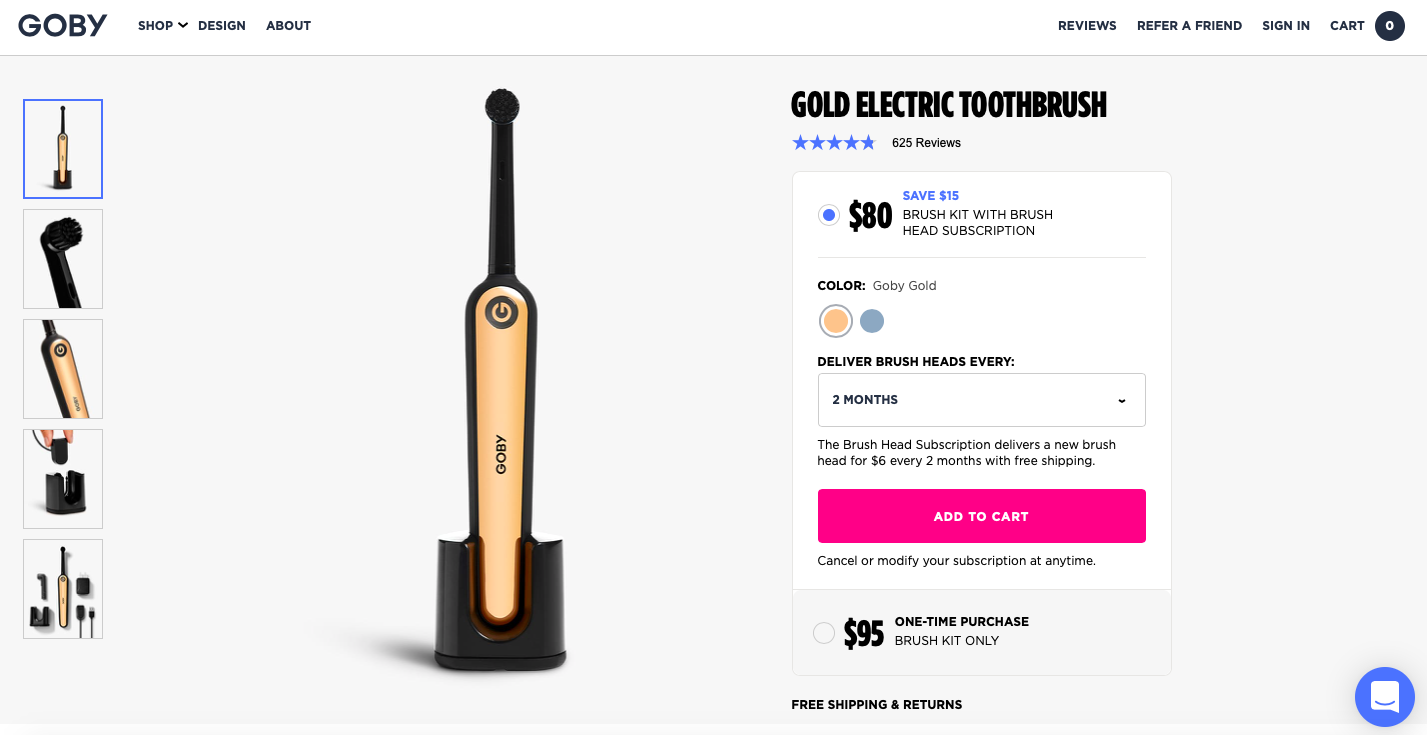Open the ABOUT menu item
1427x735 pixels.
point(288,26)
